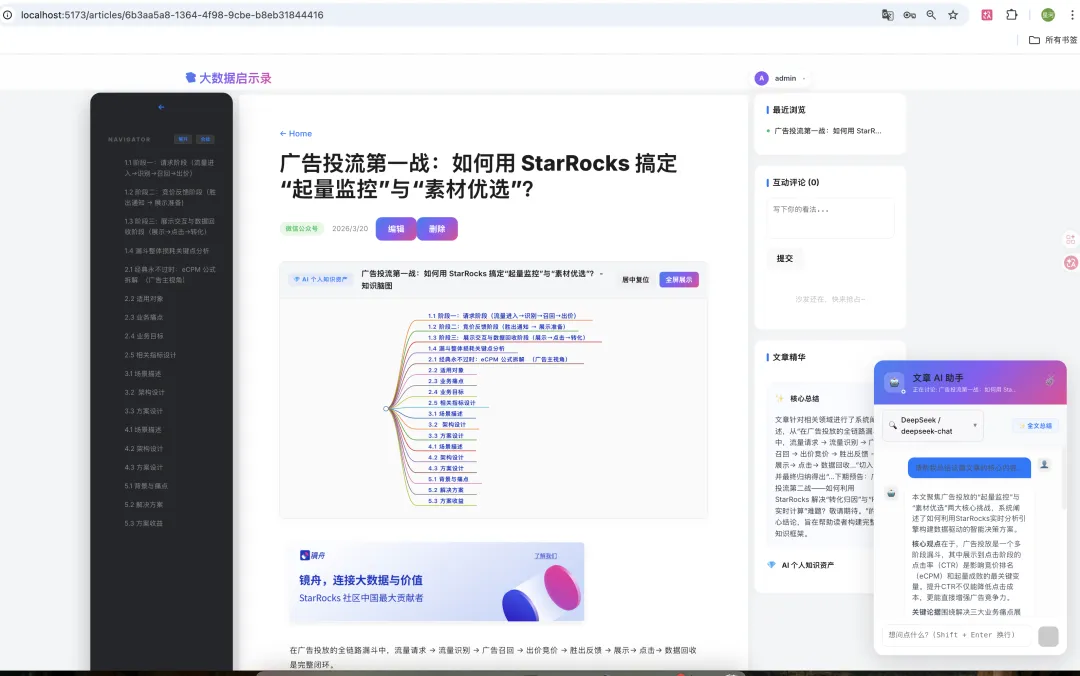
Task: Select 2.3 业务痛点 in navigator
Action: pos(144,318)
